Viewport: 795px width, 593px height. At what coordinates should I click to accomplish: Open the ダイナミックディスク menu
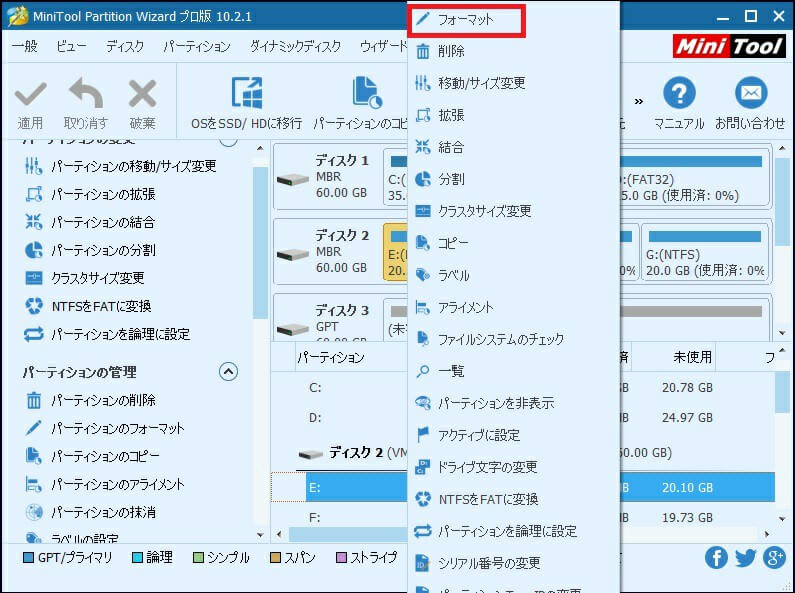pos(295,47)
